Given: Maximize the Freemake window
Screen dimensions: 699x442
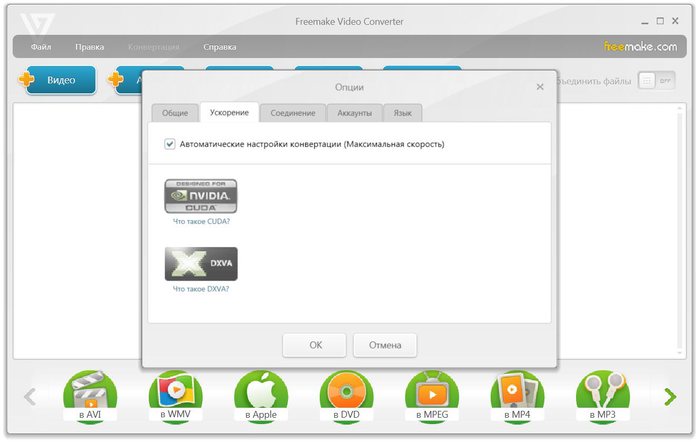Looking at the screenshot, I should coord(660,21).
